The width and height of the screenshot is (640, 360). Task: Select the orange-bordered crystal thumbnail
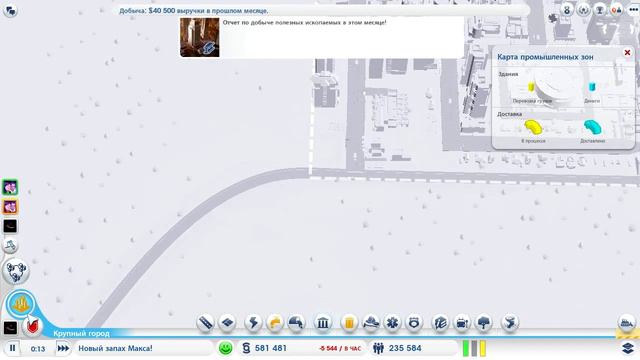(x=10, y=207)
